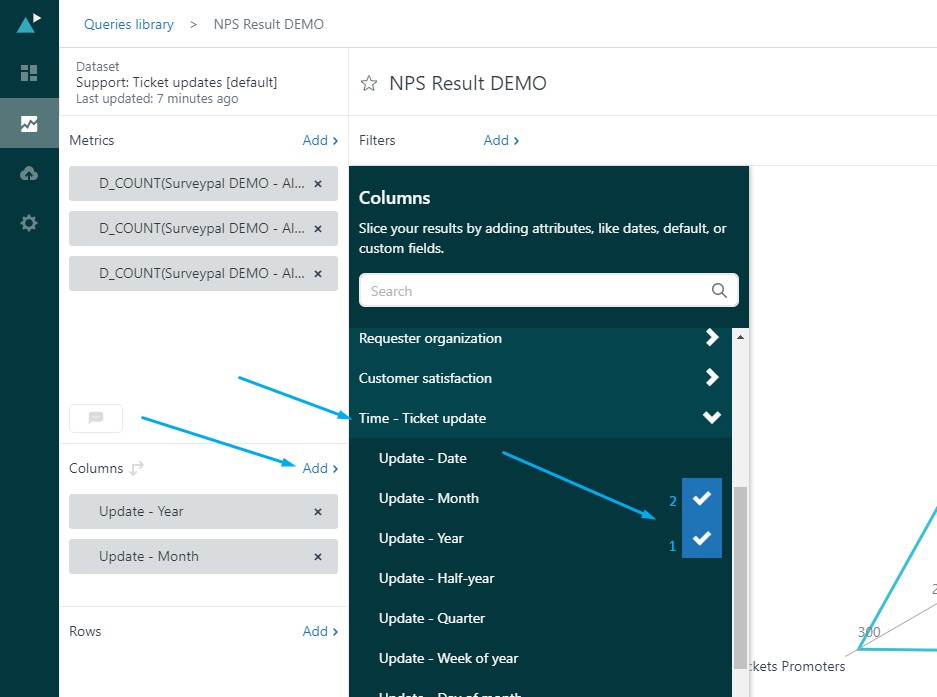Viewport: 937px width, 697px height.
Task: Expand the Customer satisfaction group
Action: pos(540,378)
